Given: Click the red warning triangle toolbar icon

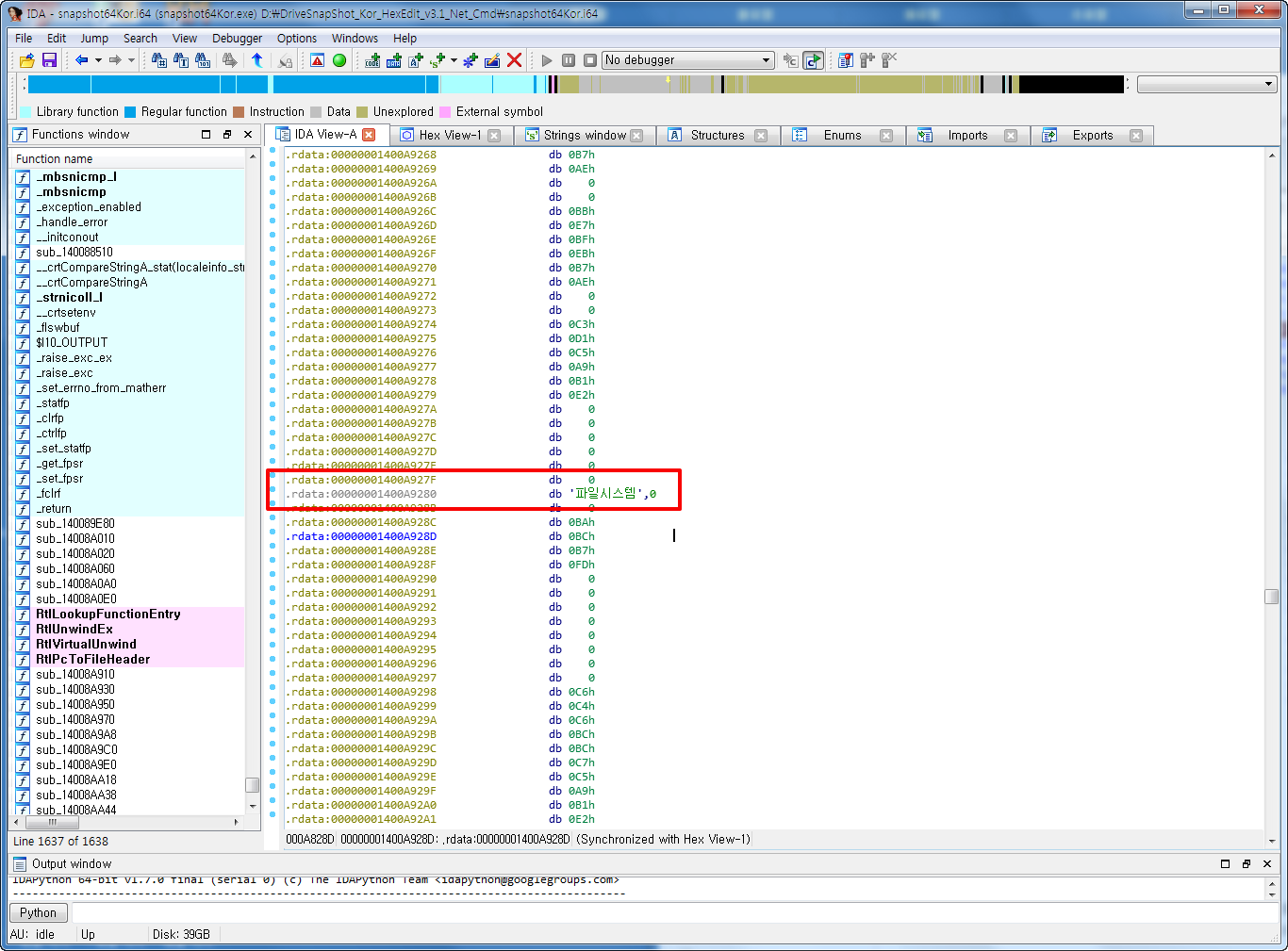Looking at the screenshot, I should click(x=317, y=60).
